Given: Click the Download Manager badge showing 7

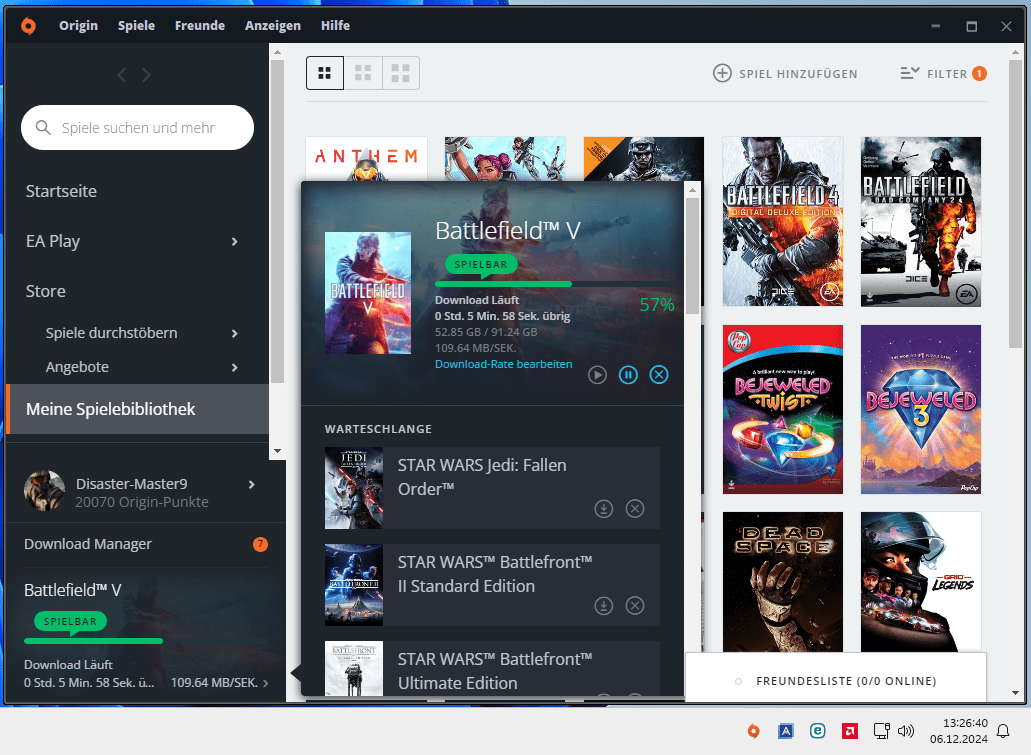Looking at the screenshot, I should pos(260,544).
